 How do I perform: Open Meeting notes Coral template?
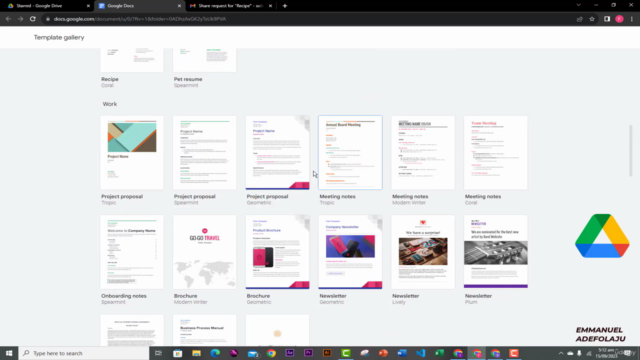(496, 153)
